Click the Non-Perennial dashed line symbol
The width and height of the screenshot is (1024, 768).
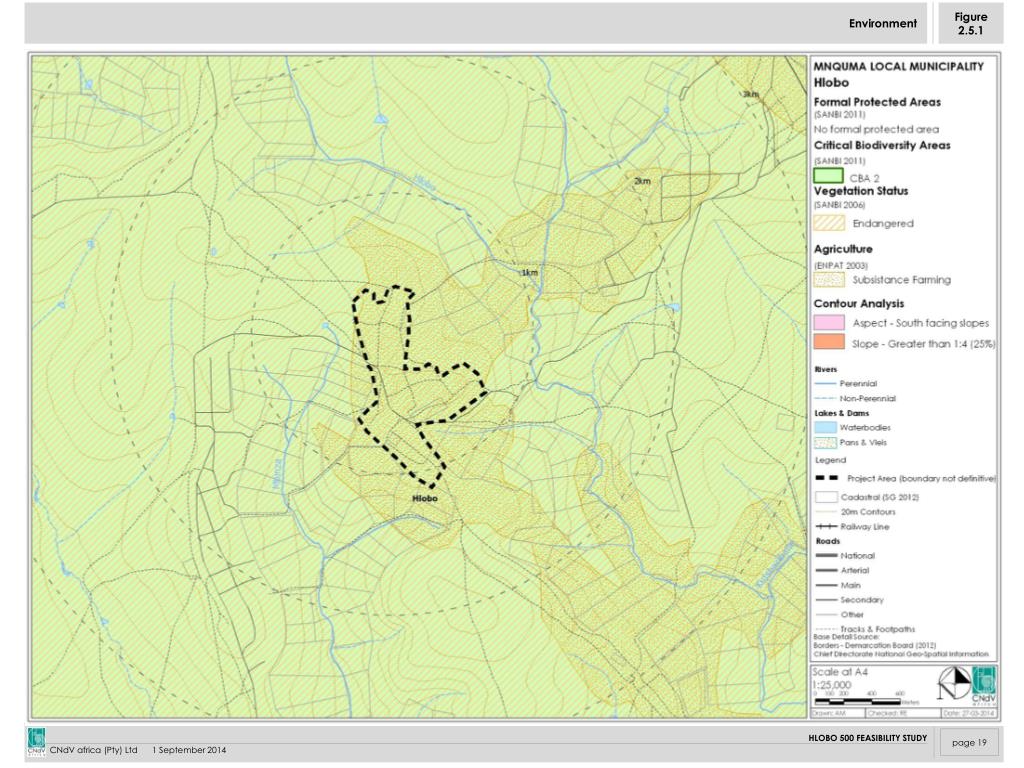click(x=826, y=398)
